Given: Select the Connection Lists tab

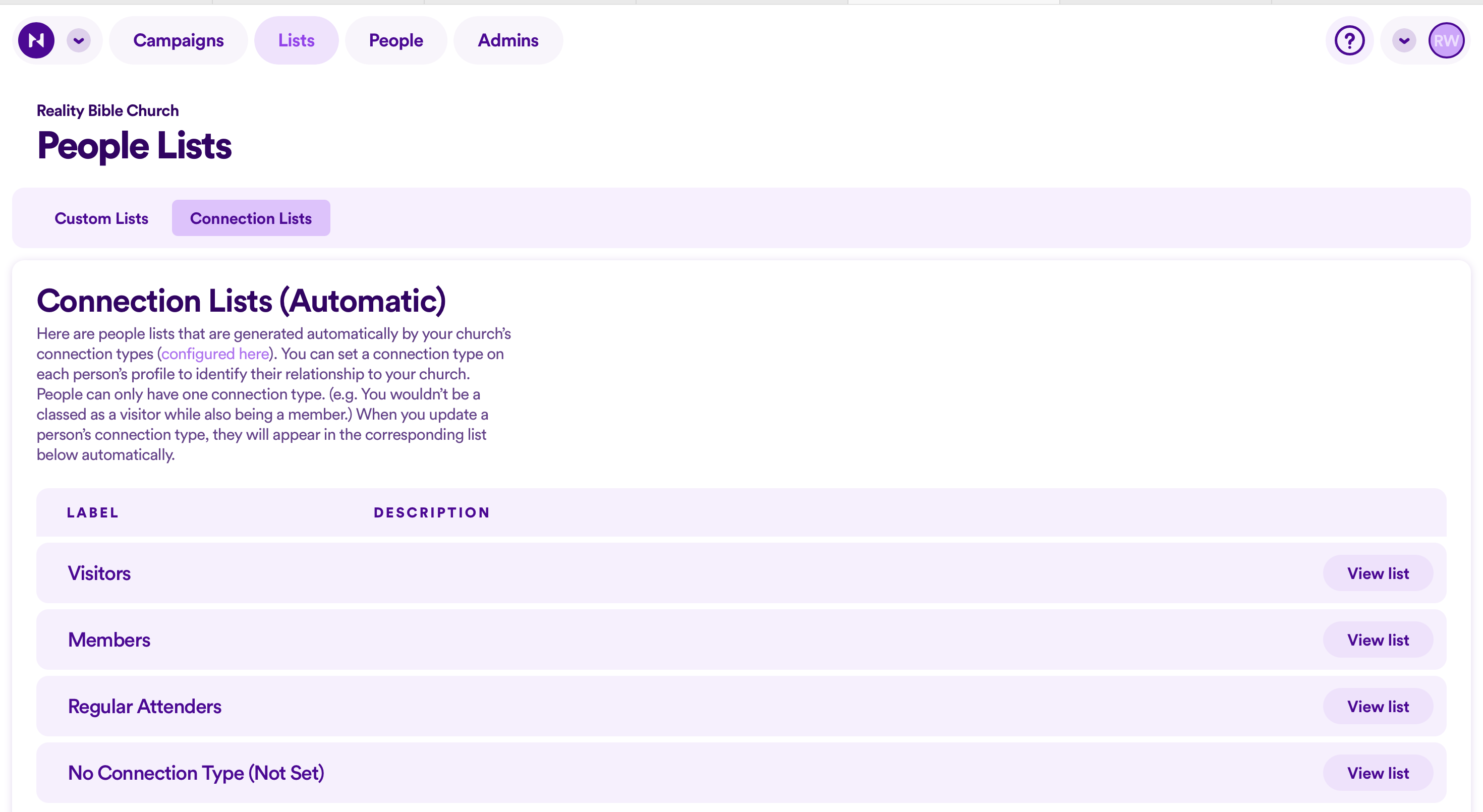Looking at the screenshot, I should click(251, 218).
